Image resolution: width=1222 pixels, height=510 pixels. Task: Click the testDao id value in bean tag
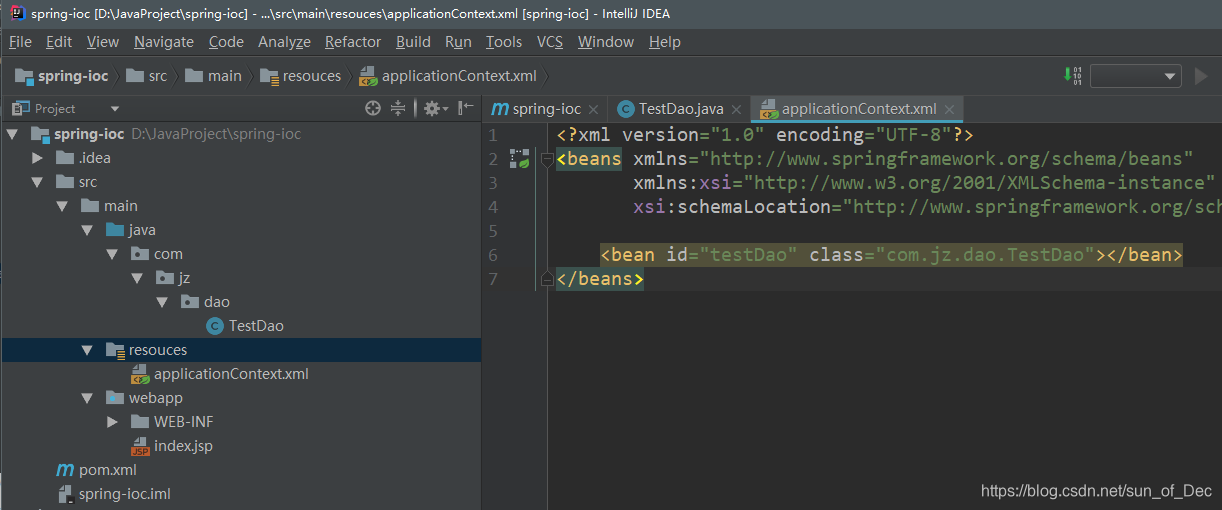click(x=748, y=255)
